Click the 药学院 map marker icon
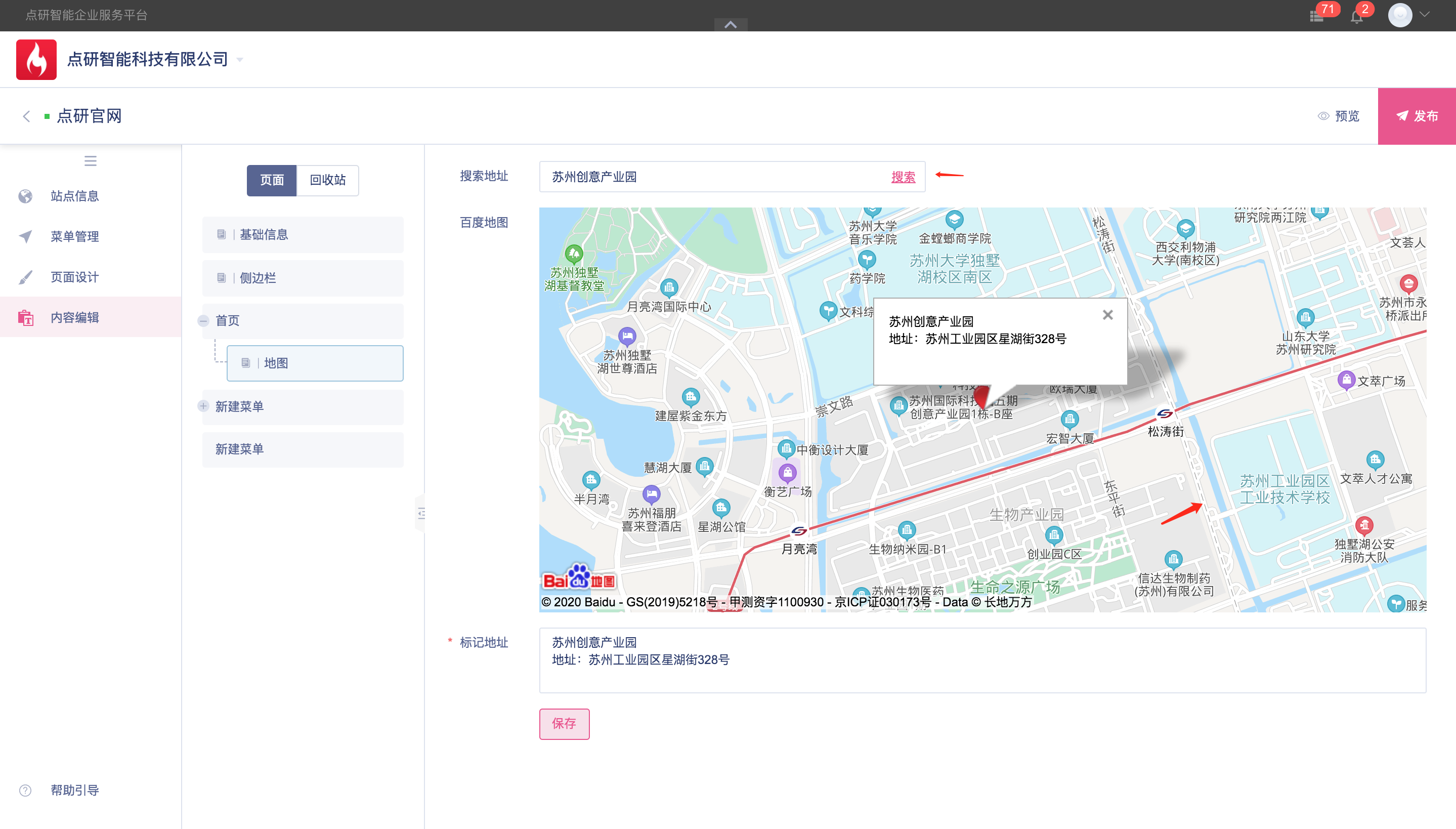1456x829 pixels. [867, 260]
